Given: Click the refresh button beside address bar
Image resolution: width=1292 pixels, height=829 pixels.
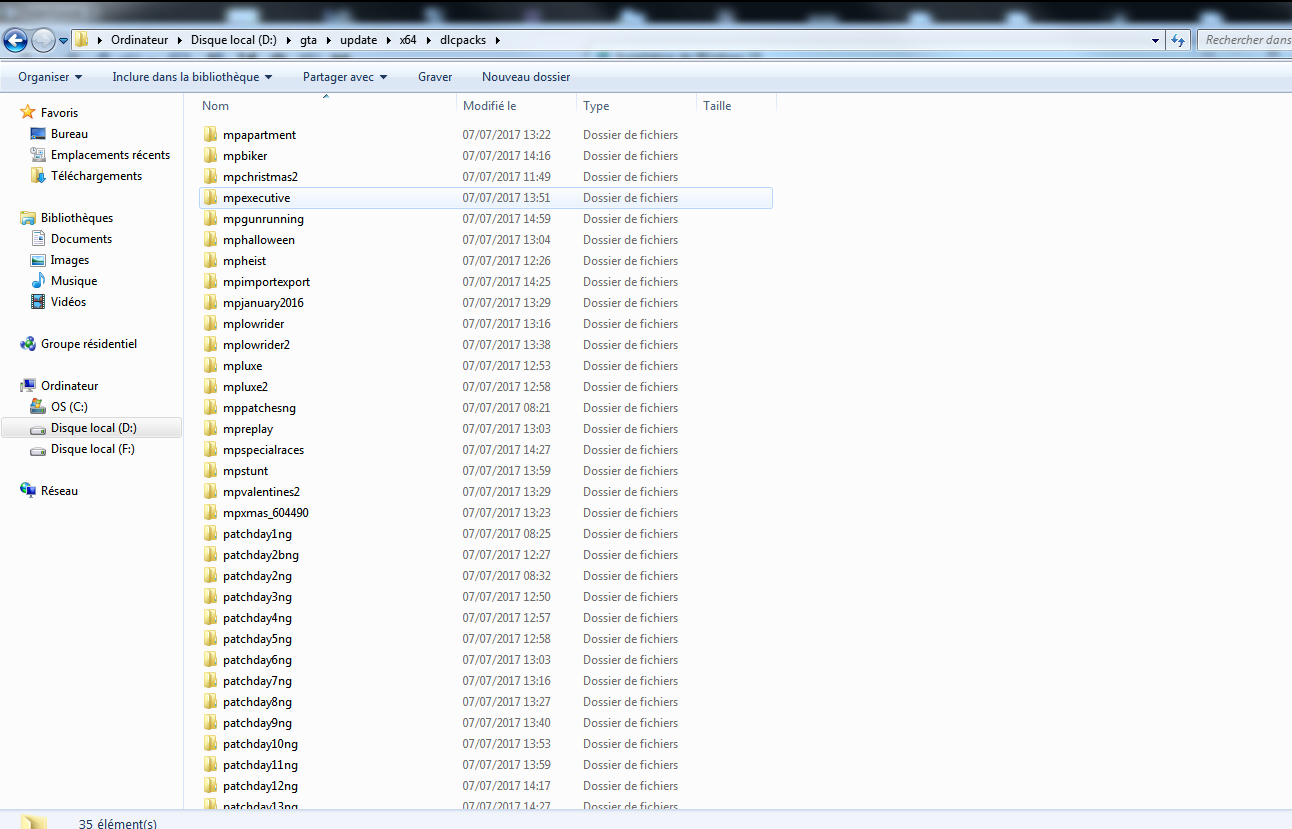Looking at the screenshot, I should coord(1179,40).
